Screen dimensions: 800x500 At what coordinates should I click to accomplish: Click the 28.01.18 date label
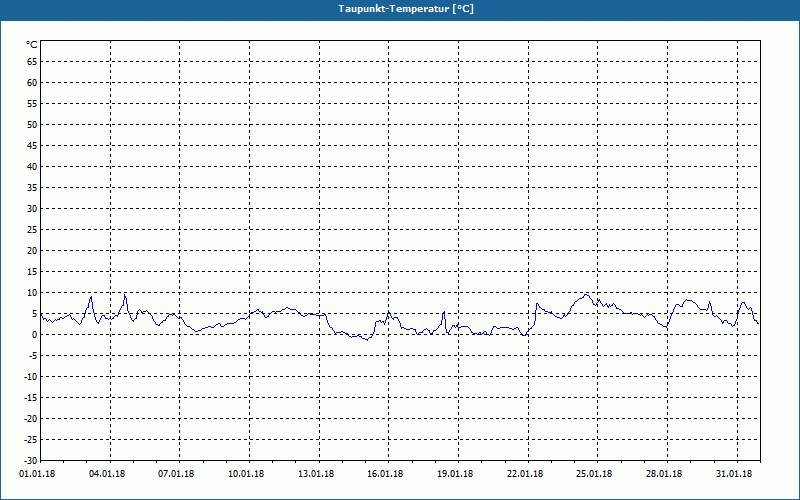[664, 474]
